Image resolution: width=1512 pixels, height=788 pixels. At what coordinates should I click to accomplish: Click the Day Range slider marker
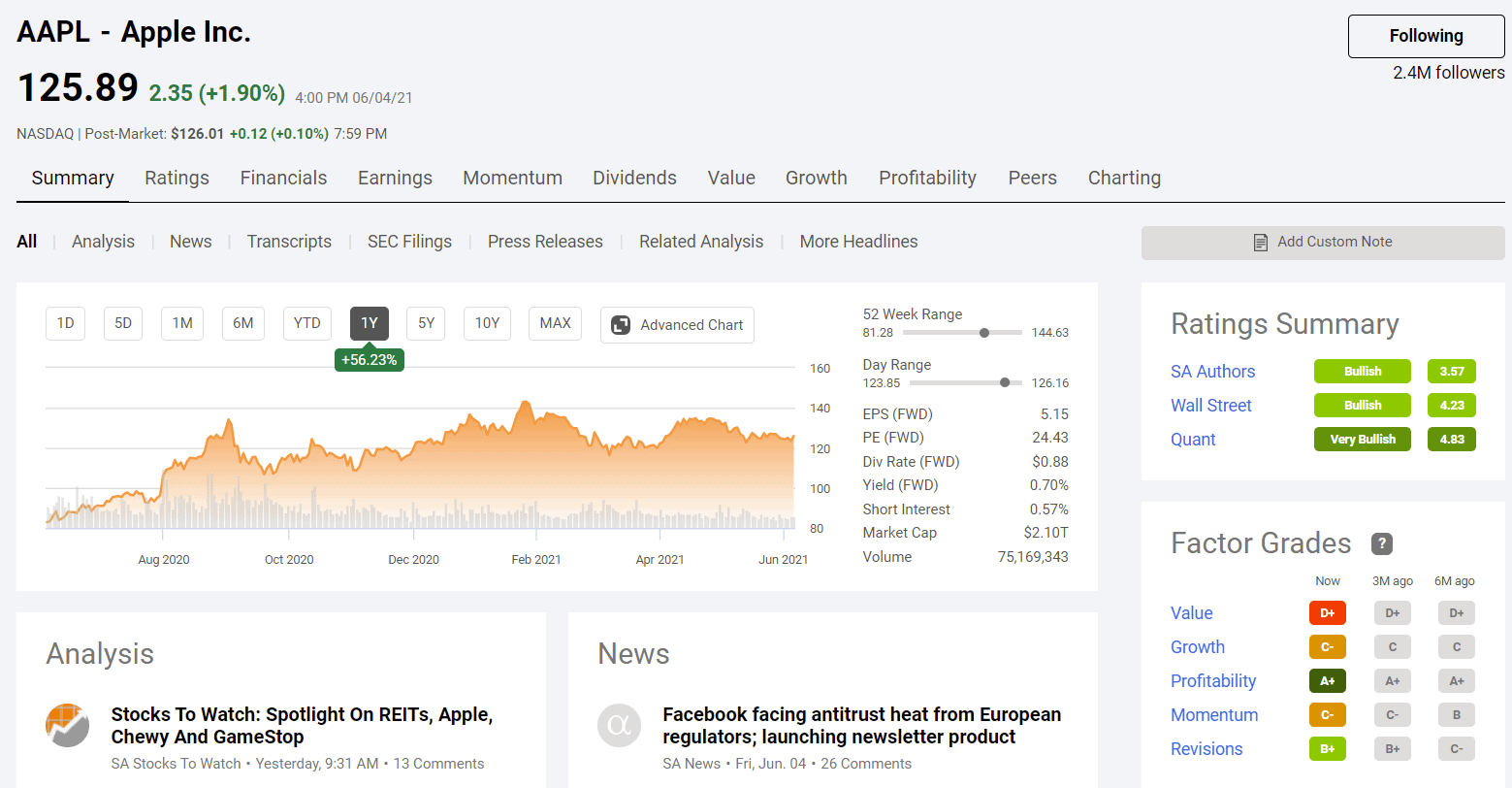(x=1005, y=382)
